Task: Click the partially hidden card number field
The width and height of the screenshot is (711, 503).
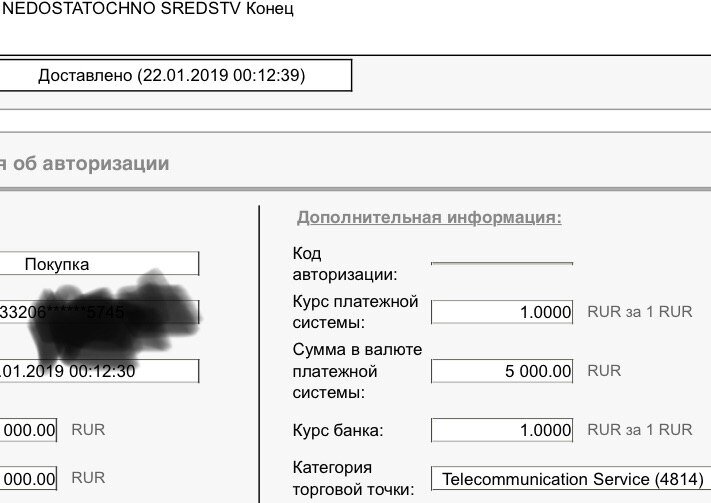Action: click(x=99, y=312)
